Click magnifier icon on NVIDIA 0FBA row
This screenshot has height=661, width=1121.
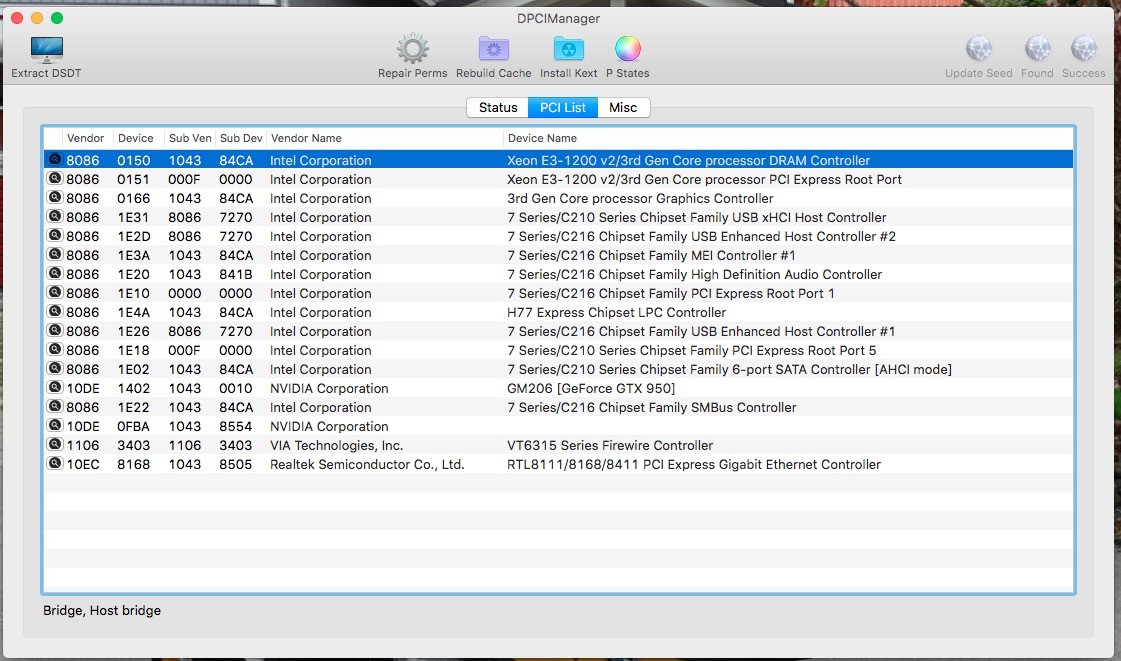pos(54,425)
